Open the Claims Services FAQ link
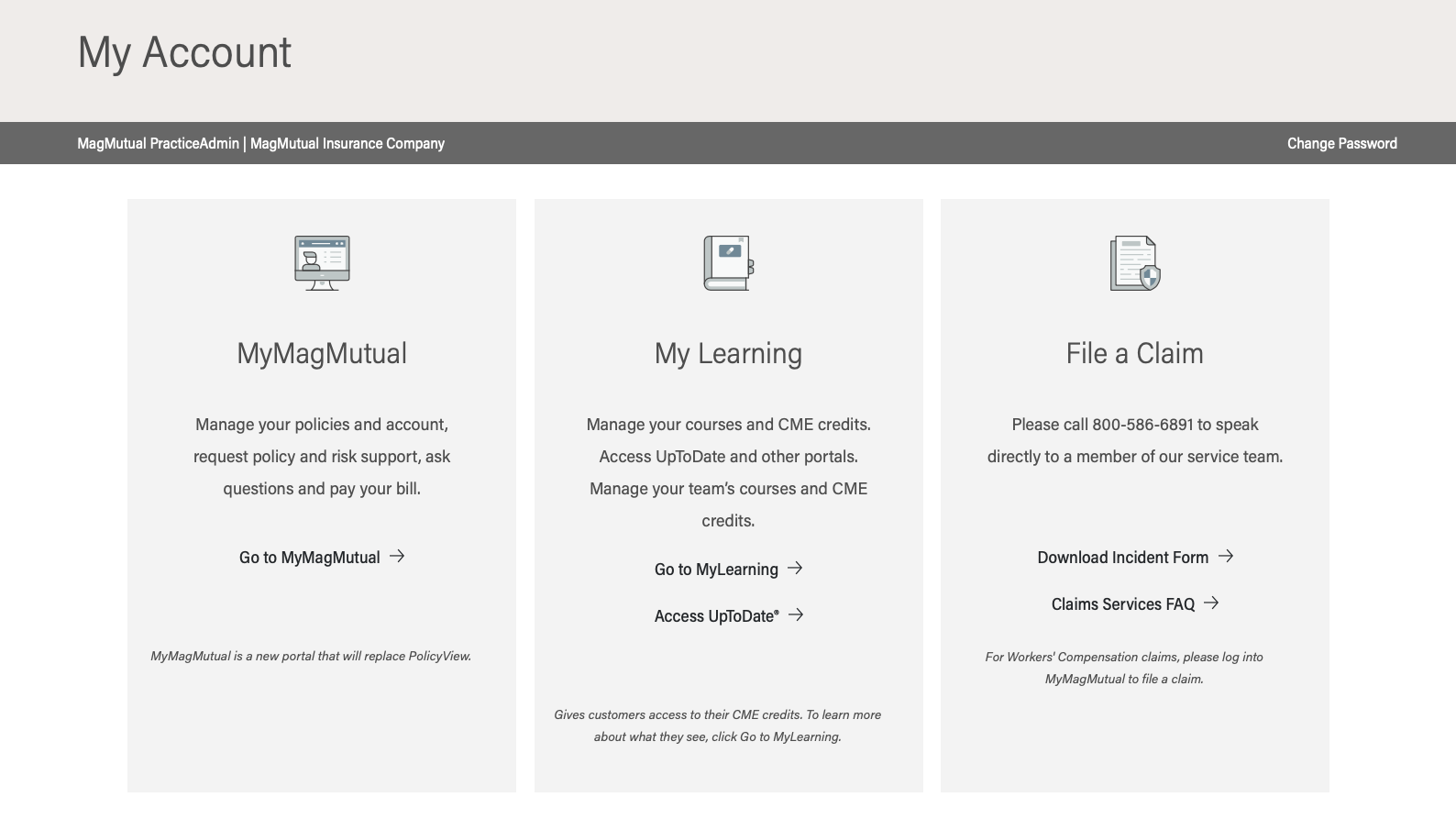This screenshot has height=819, width=1456. (1135, 603)
